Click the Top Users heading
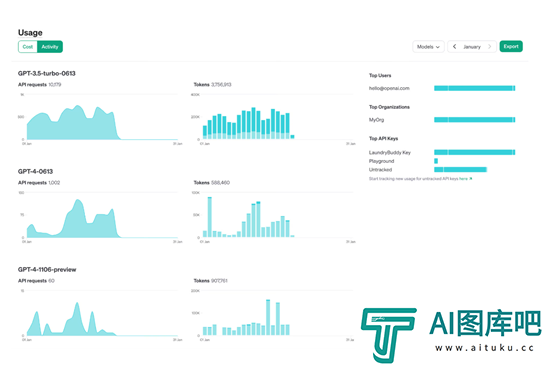554x367 pixels. point(380,76)
